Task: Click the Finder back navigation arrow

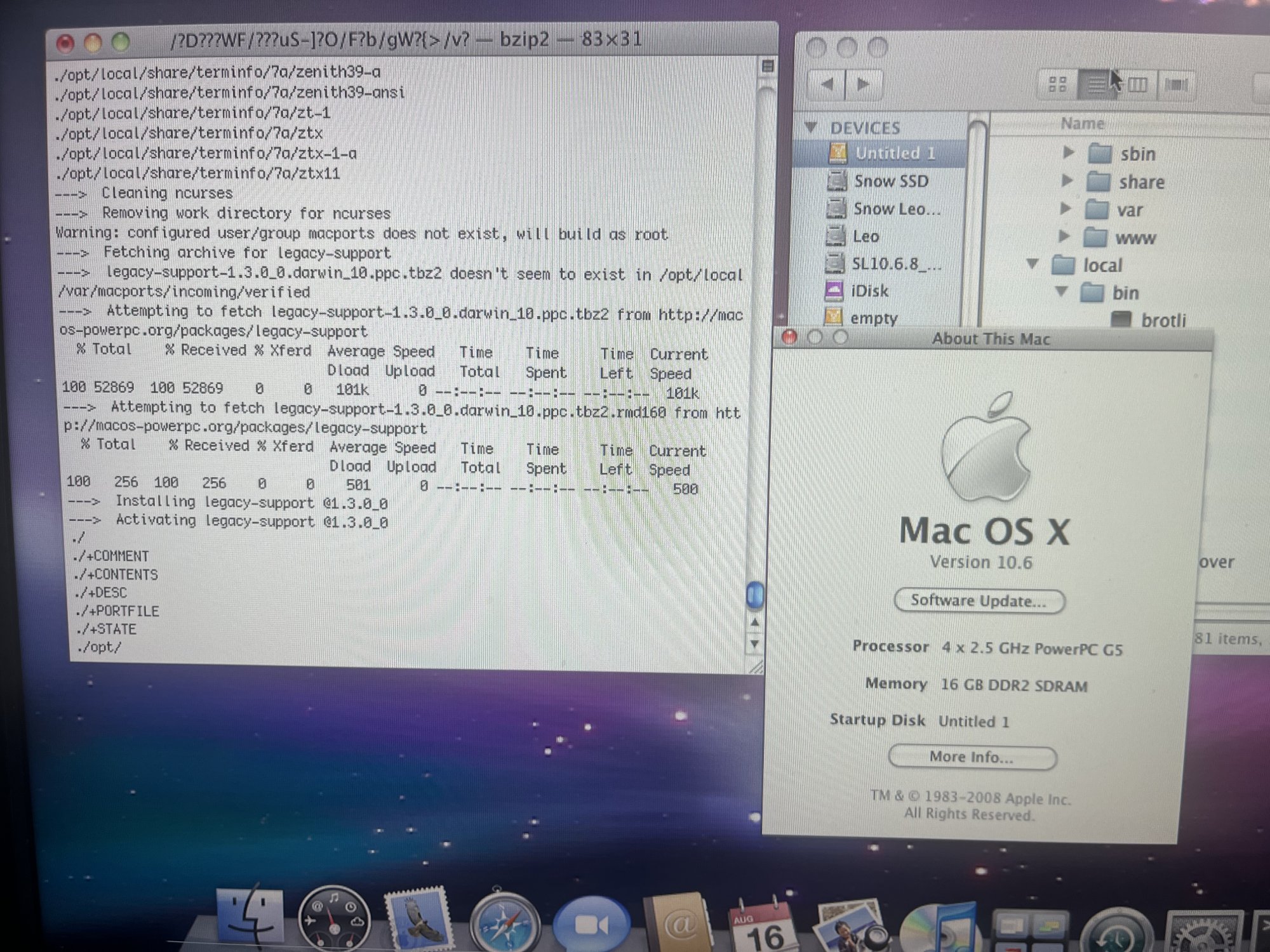Action: pos(827,84)
